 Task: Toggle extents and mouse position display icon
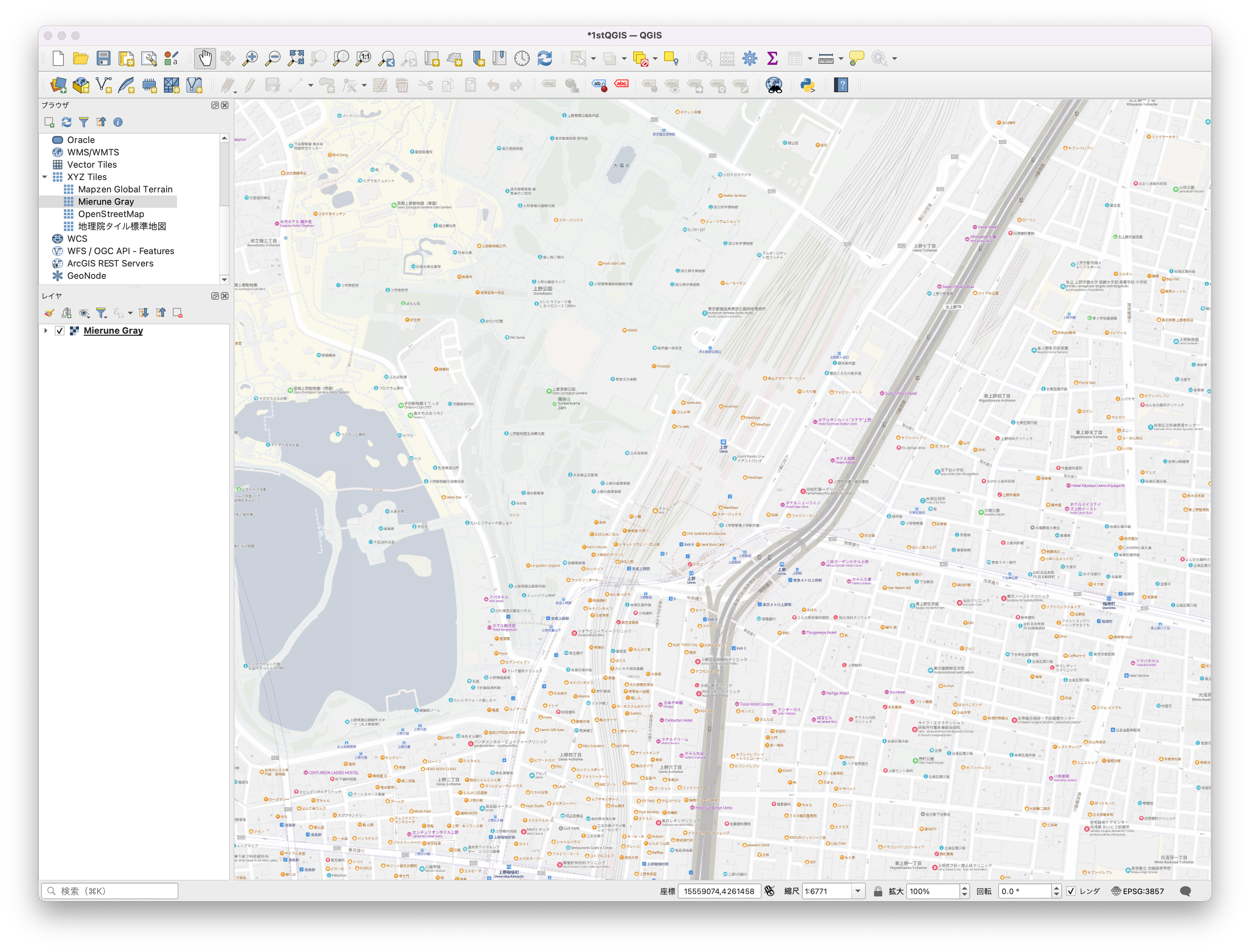(x=769, y=891)
